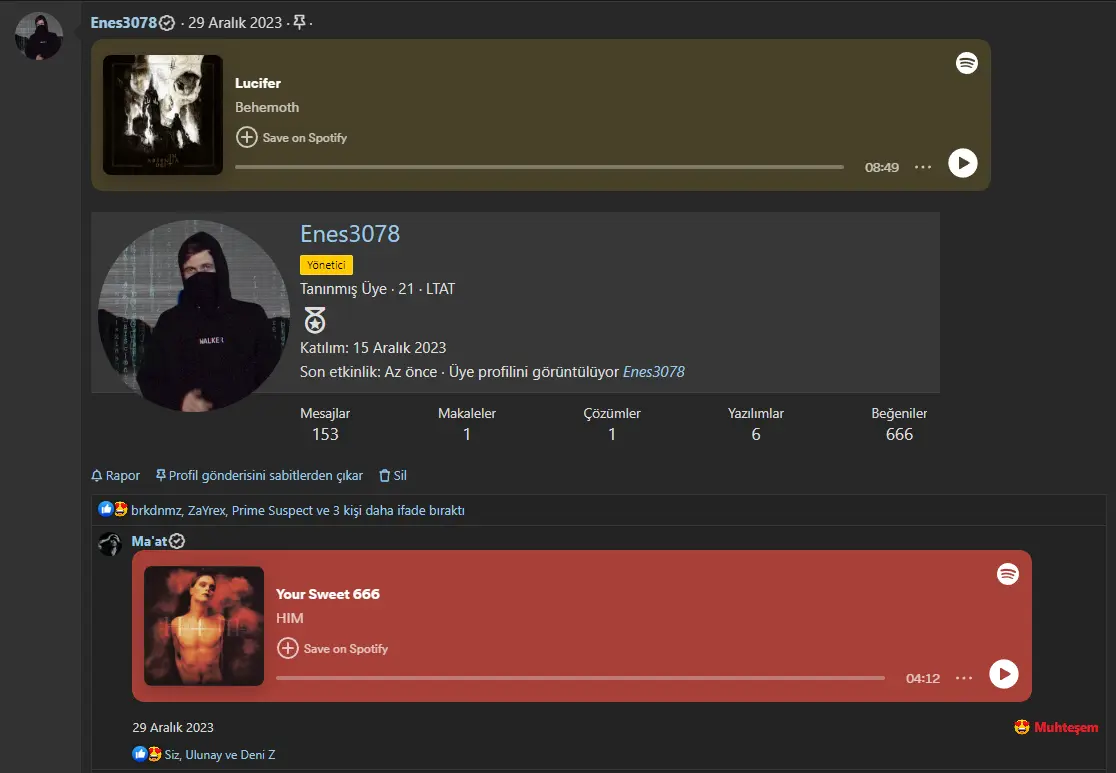Delete the post with Sil
1116x773 pixels.
(393, 475)
